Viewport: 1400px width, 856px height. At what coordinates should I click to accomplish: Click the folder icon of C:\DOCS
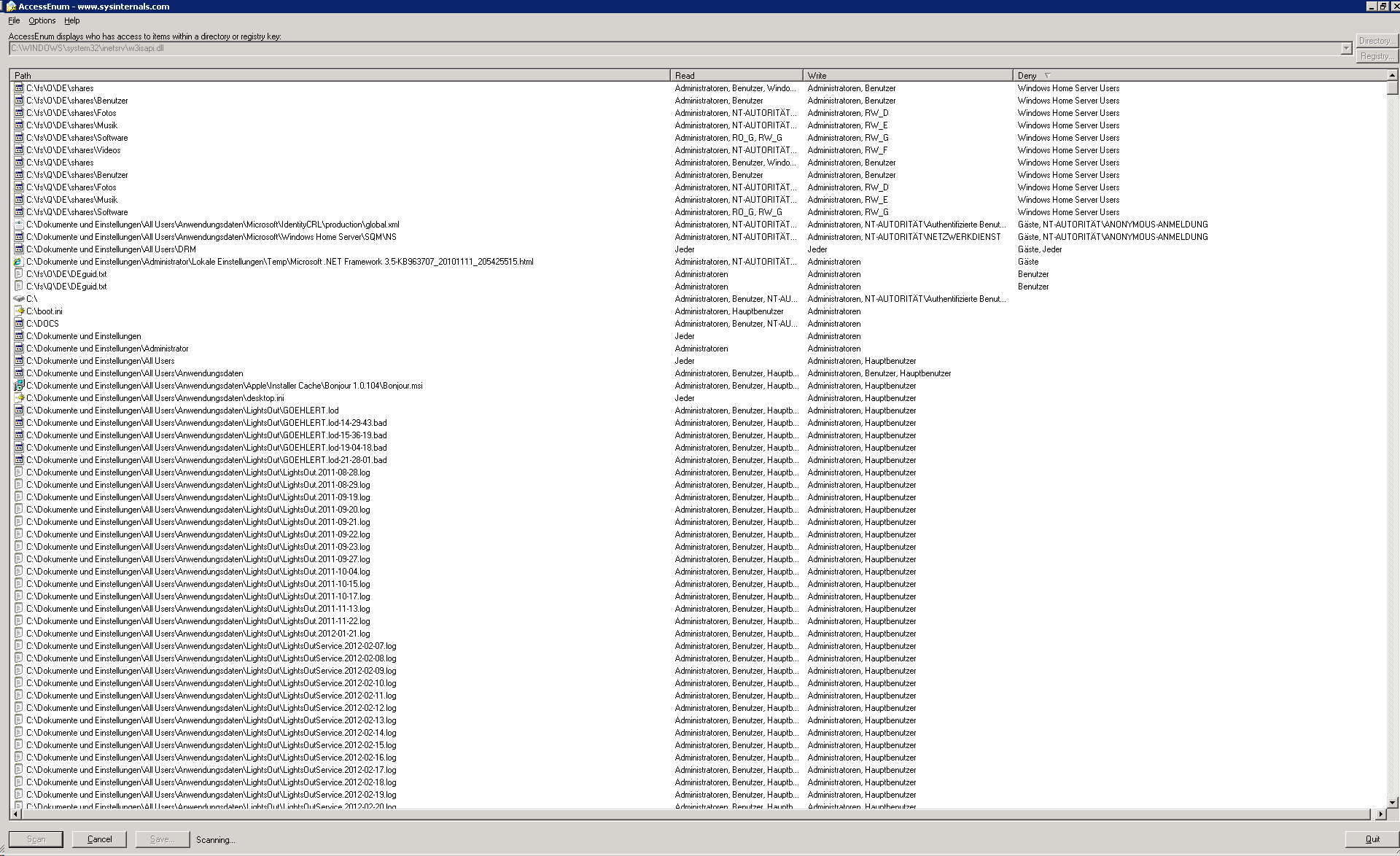pyautogui.click(x=19, y=324)
